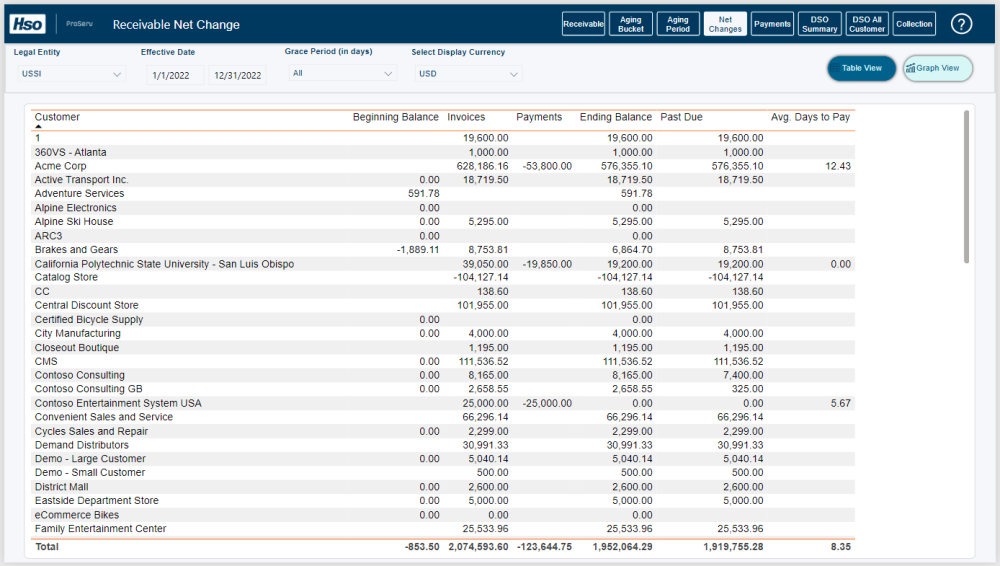
Task: Open the Collection tab
Action: point(914,24)
